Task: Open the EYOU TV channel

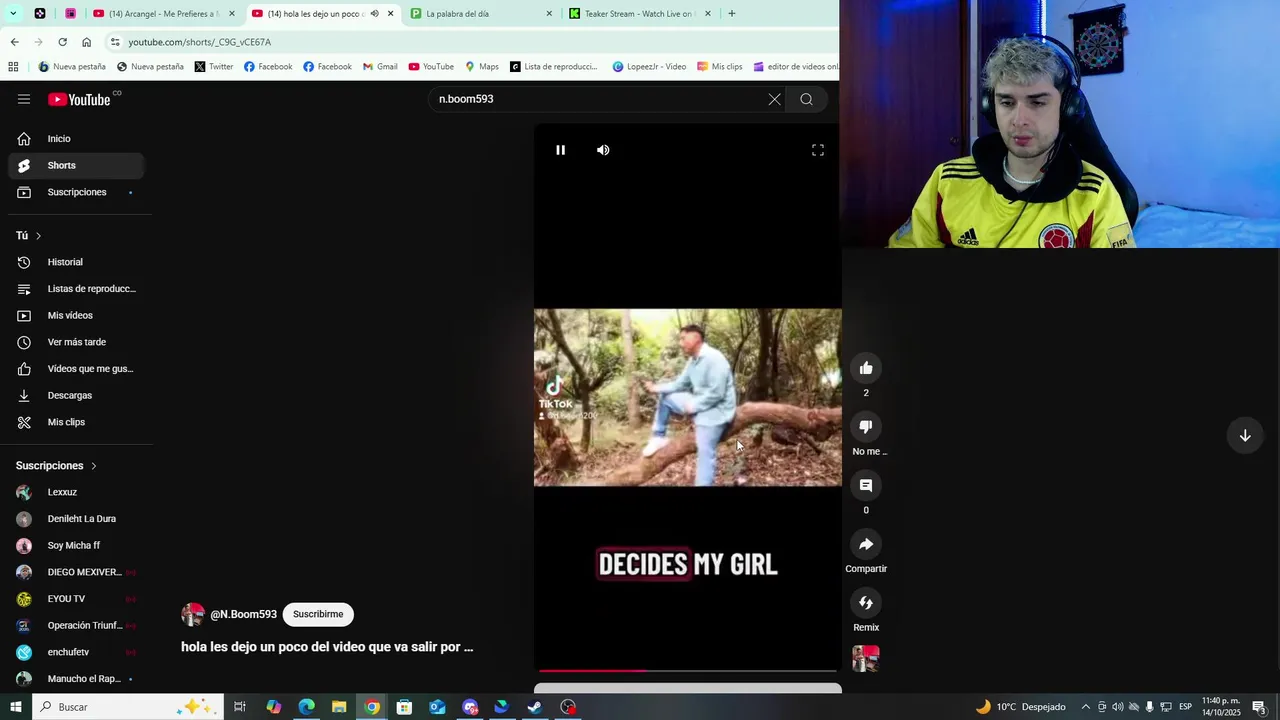Action: point(76,599)
